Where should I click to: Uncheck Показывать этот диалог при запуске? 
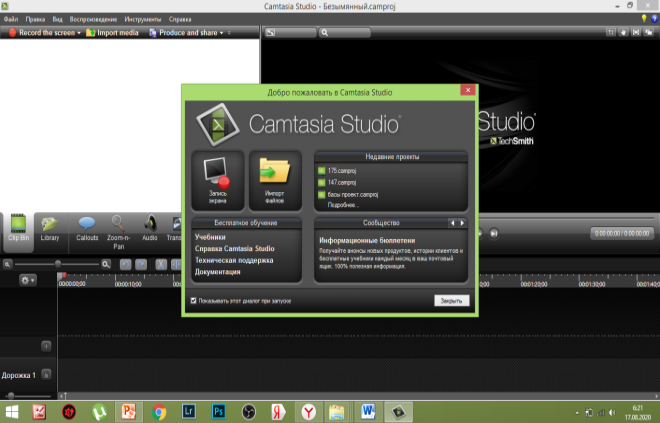[x=194, y=301]
